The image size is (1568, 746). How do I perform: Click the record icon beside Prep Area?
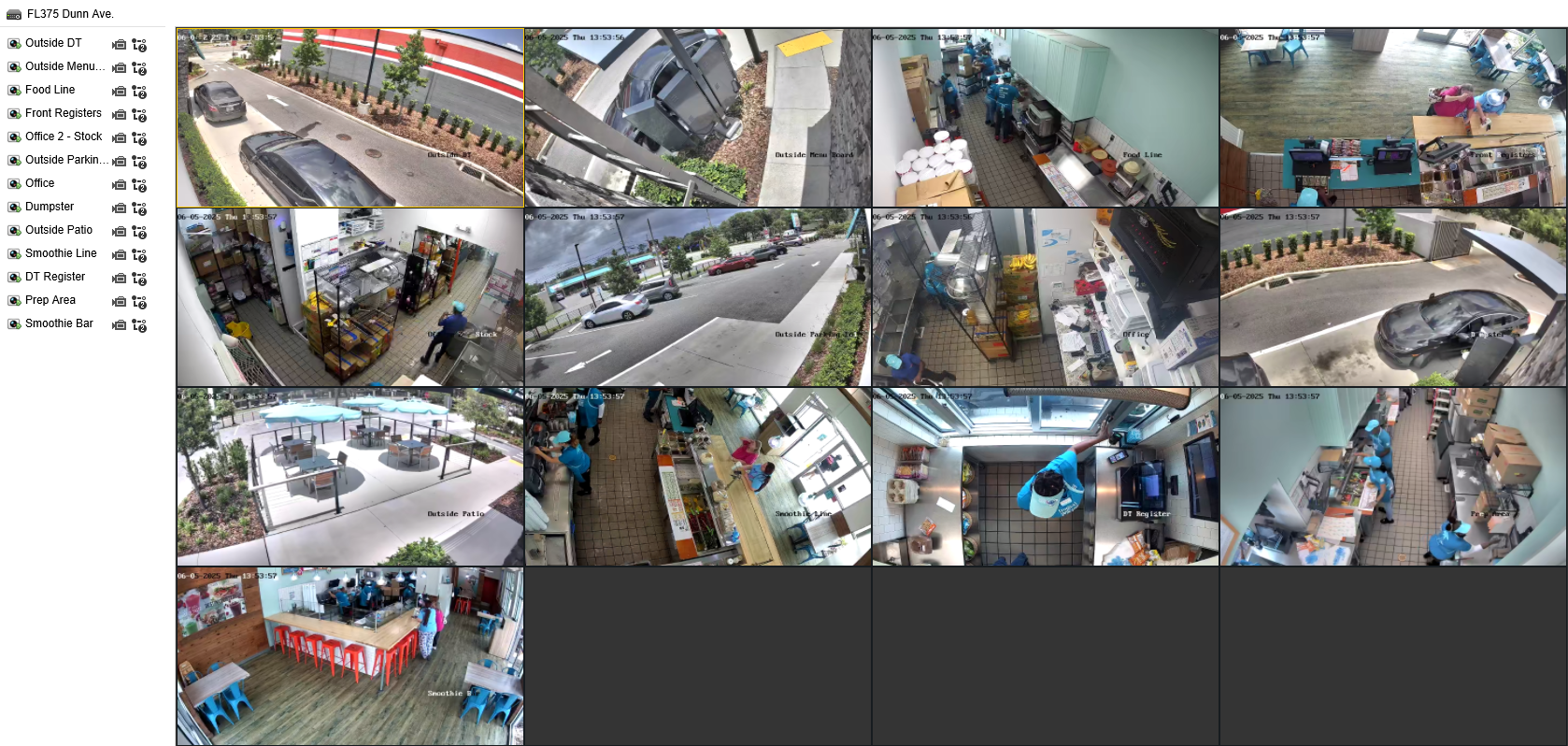tap(119, 302)
